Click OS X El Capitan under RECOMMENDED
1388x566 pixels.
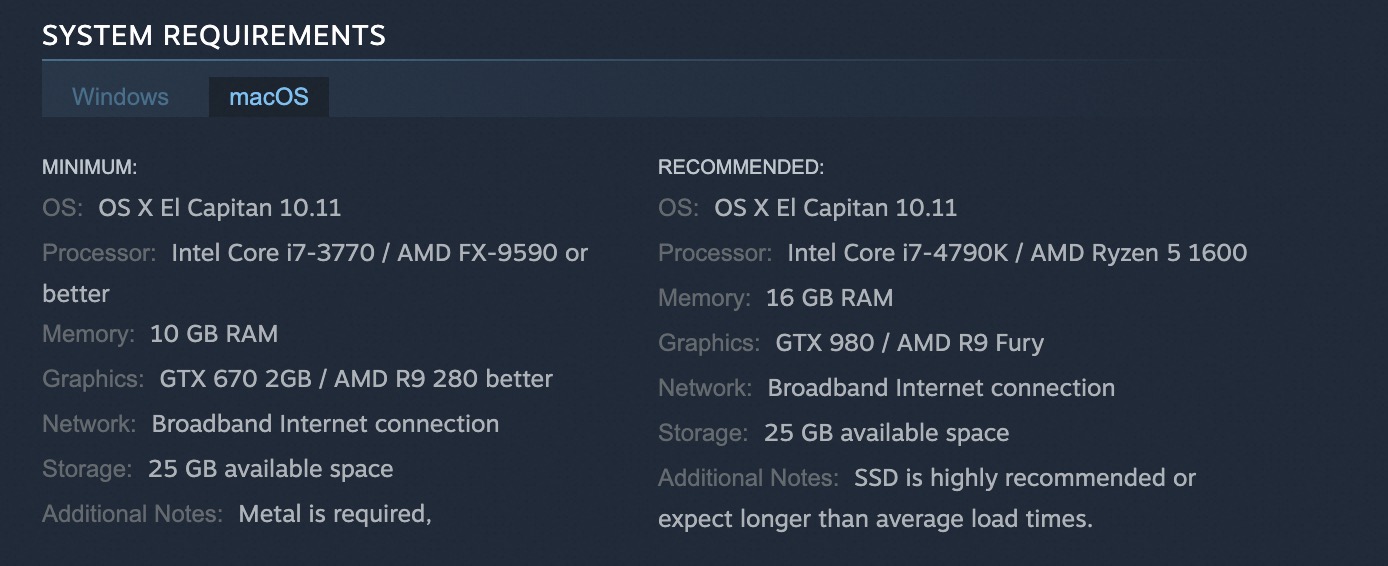point(836,208)
